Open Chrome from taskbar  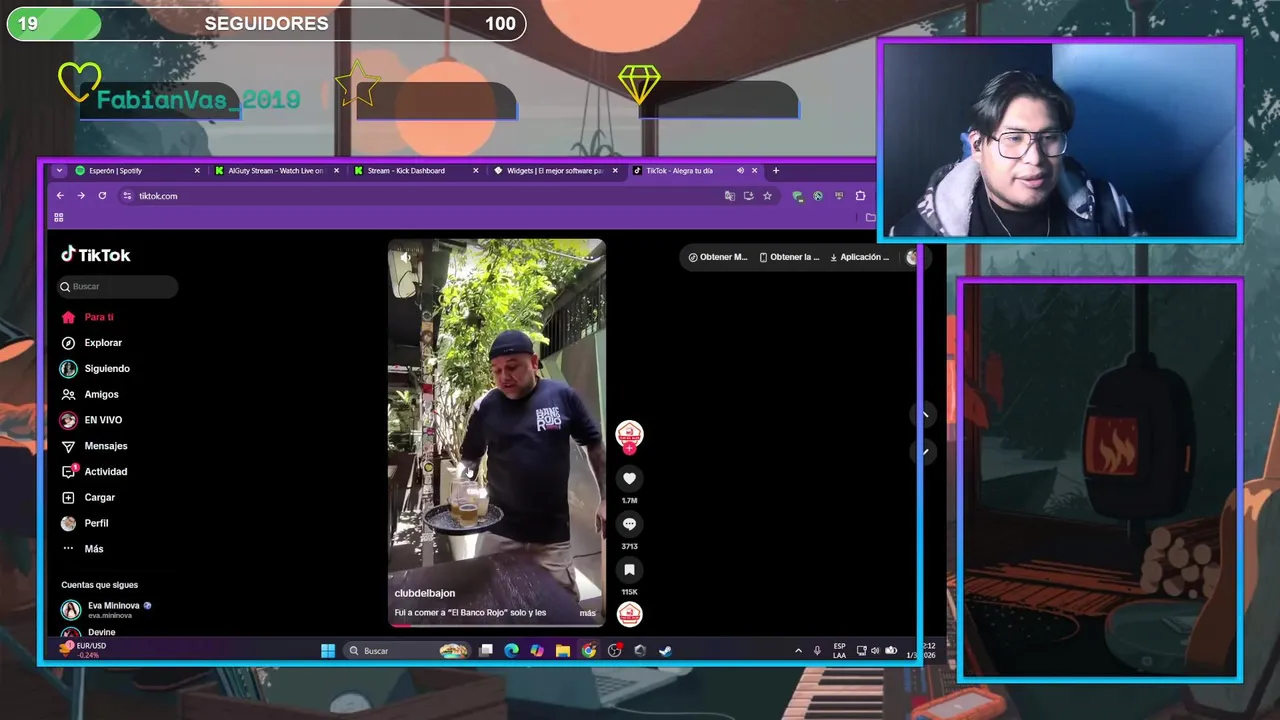pos(589,651)
